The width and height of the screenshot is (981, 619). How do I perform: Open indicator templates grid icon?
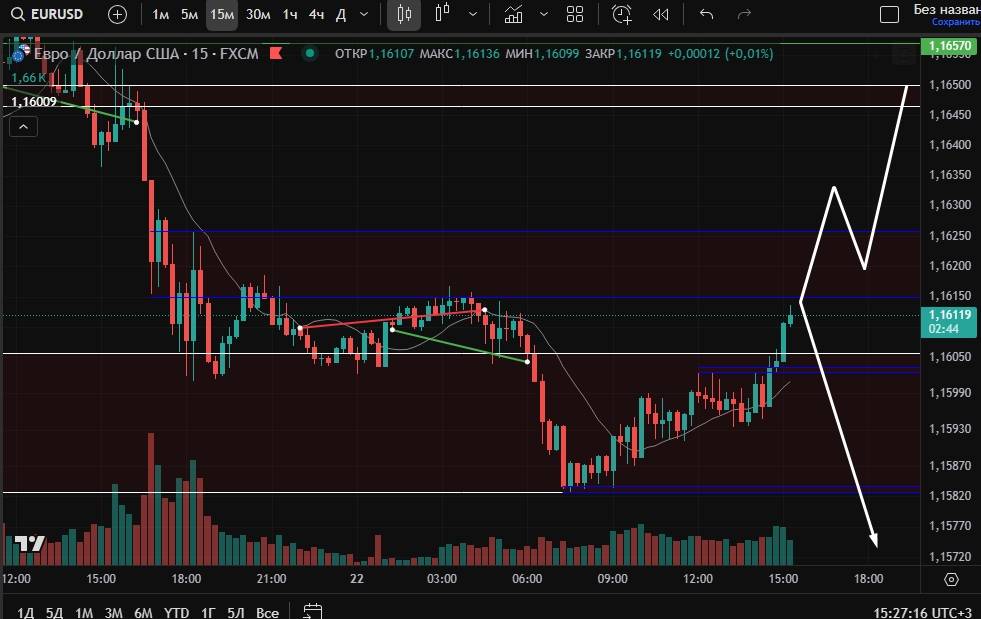(x=575, y=14)
